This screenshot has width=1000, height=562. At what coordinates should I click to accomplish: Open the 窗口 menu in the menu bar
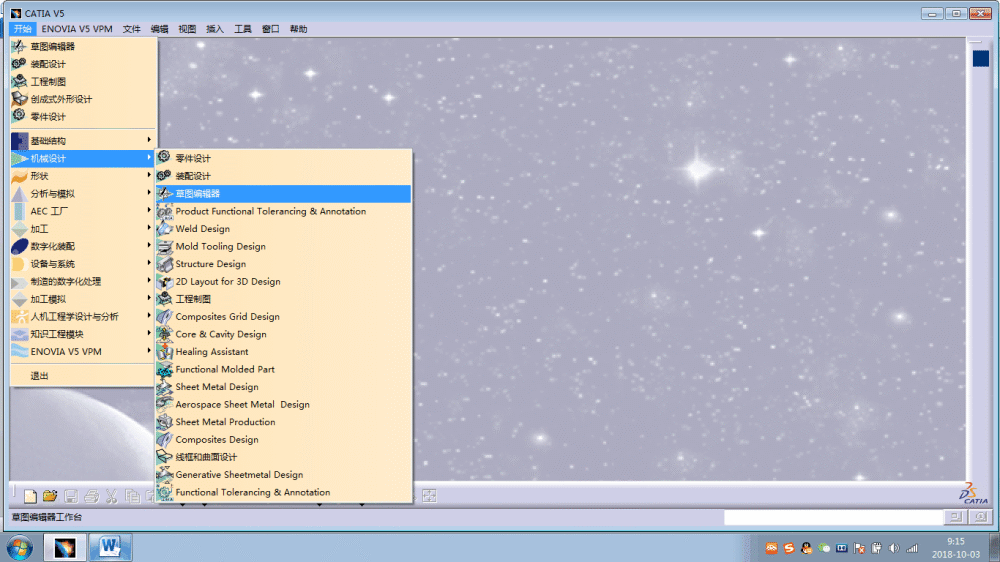click(270, 29)
